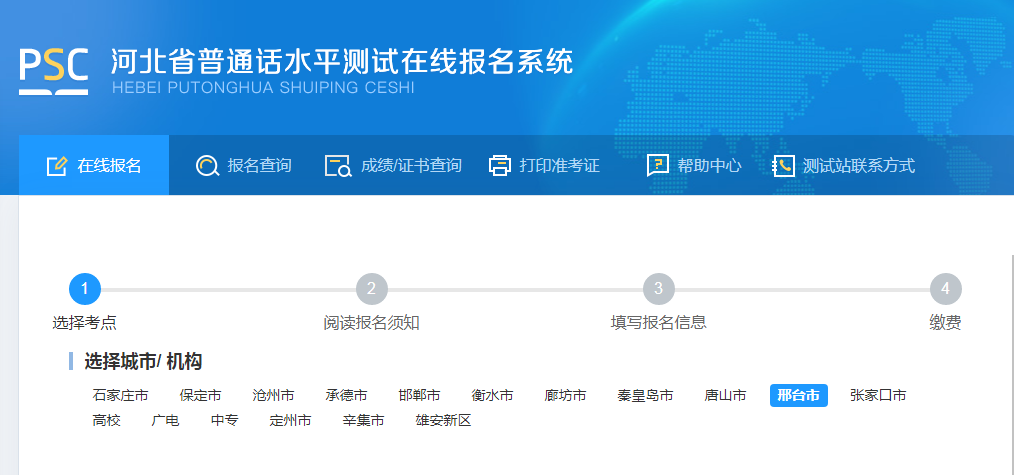
Task: Click the printer icon beside 打印准考证
Action: coord(500,166)
